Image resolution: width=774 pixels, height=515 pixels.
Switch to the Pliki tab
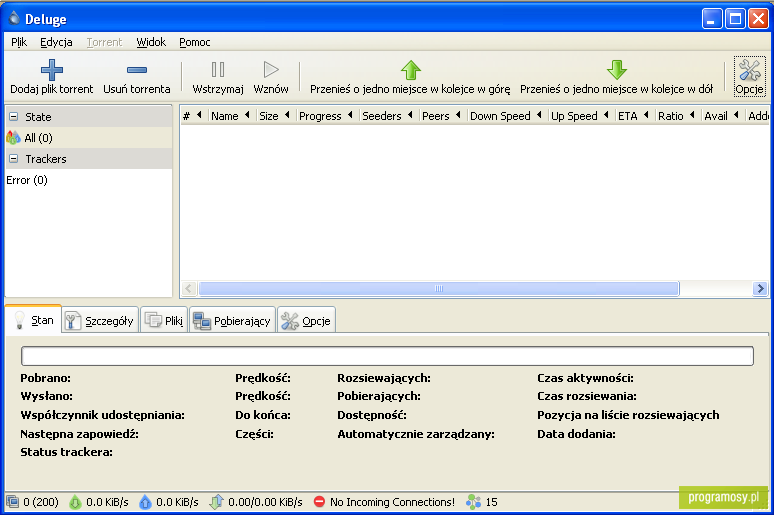[164, 321]
